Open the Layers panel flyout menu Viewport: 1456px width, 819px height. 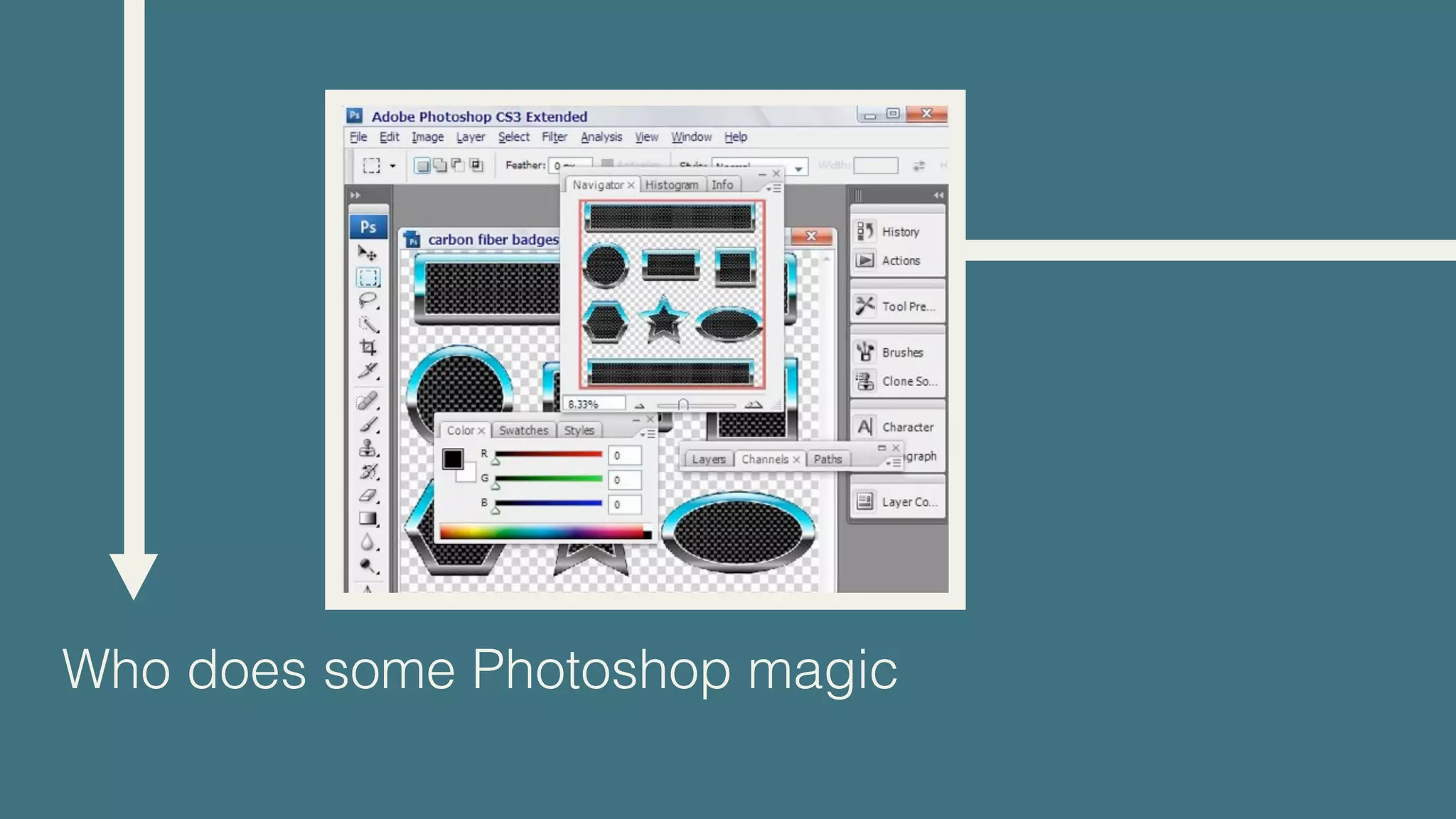[x=894, y=463]
